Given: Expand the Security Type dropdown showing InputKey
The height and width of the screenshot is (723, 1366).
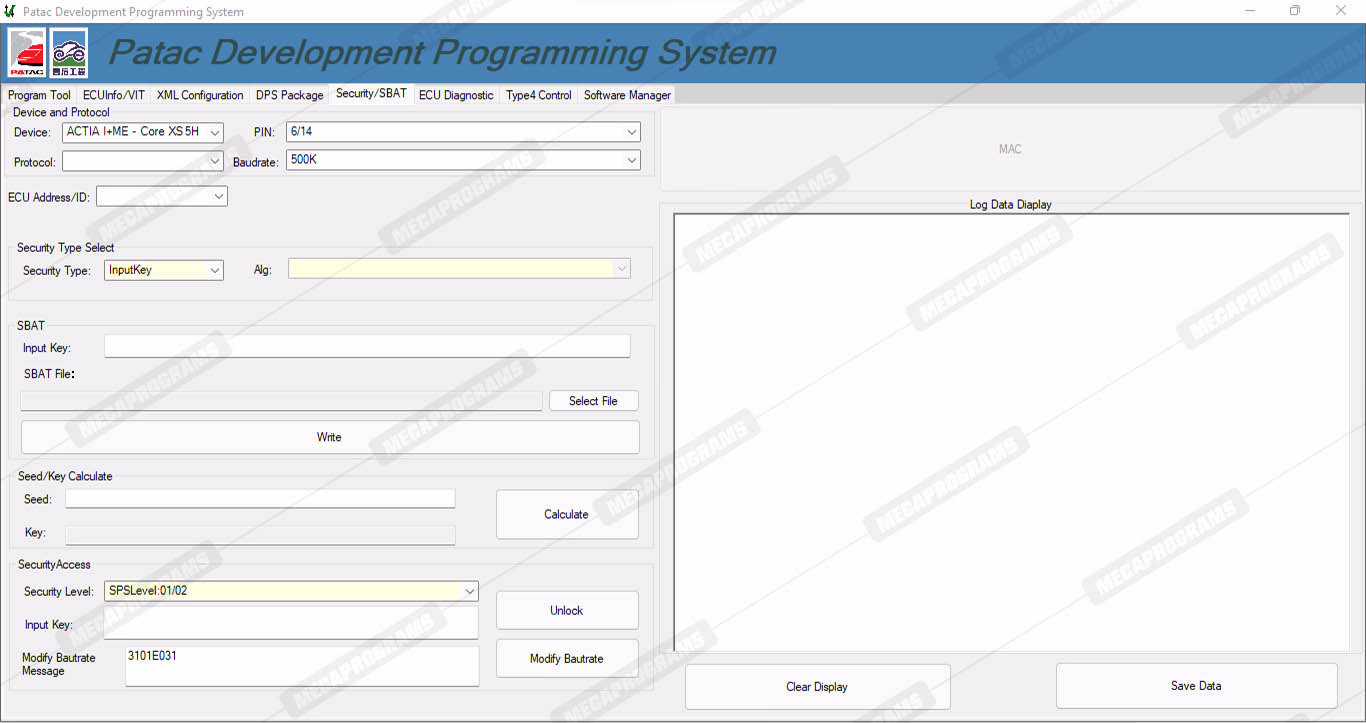Looking at the screenshot, I should [x=164, y=270].
